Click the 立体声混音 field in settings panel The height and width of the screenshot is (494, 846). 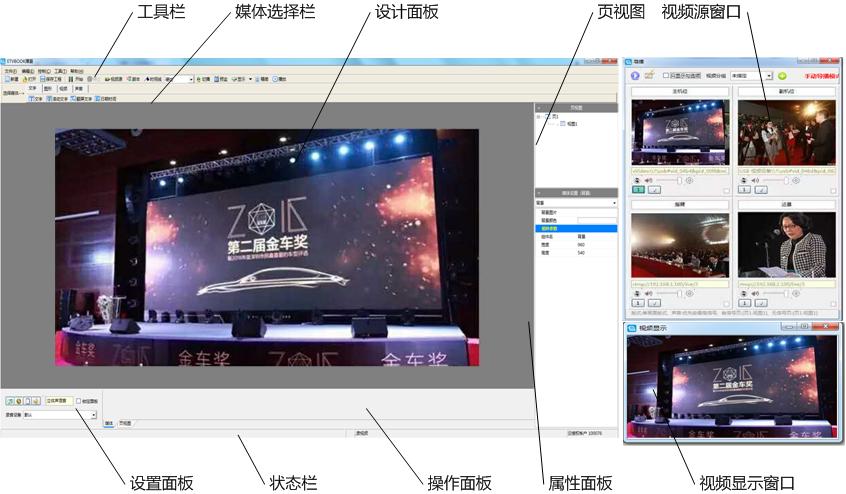click(59, 401)
